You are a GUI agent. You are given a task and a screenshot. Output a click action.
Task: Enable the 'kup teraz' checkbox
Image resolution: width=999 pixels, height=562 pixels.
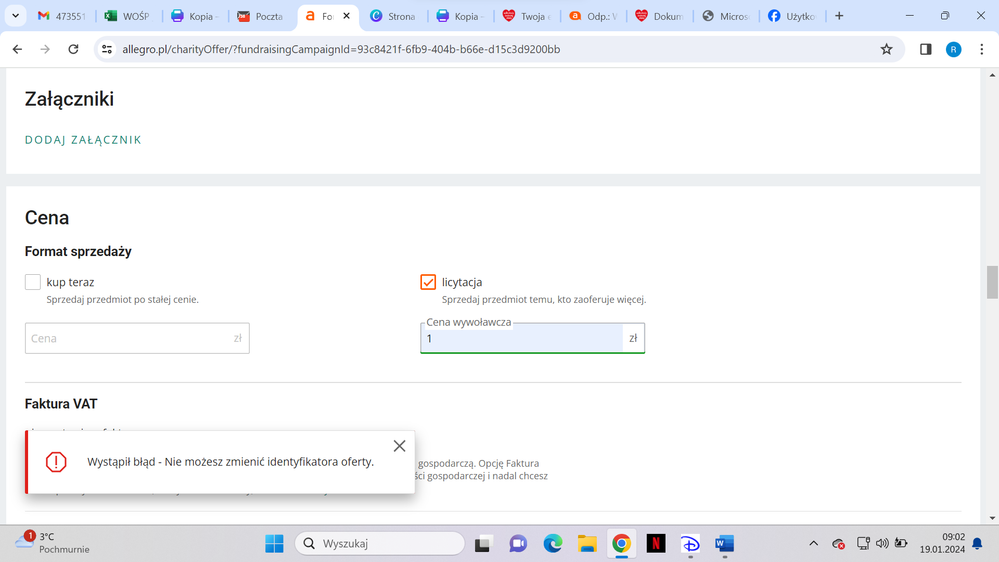pos(33,283)
